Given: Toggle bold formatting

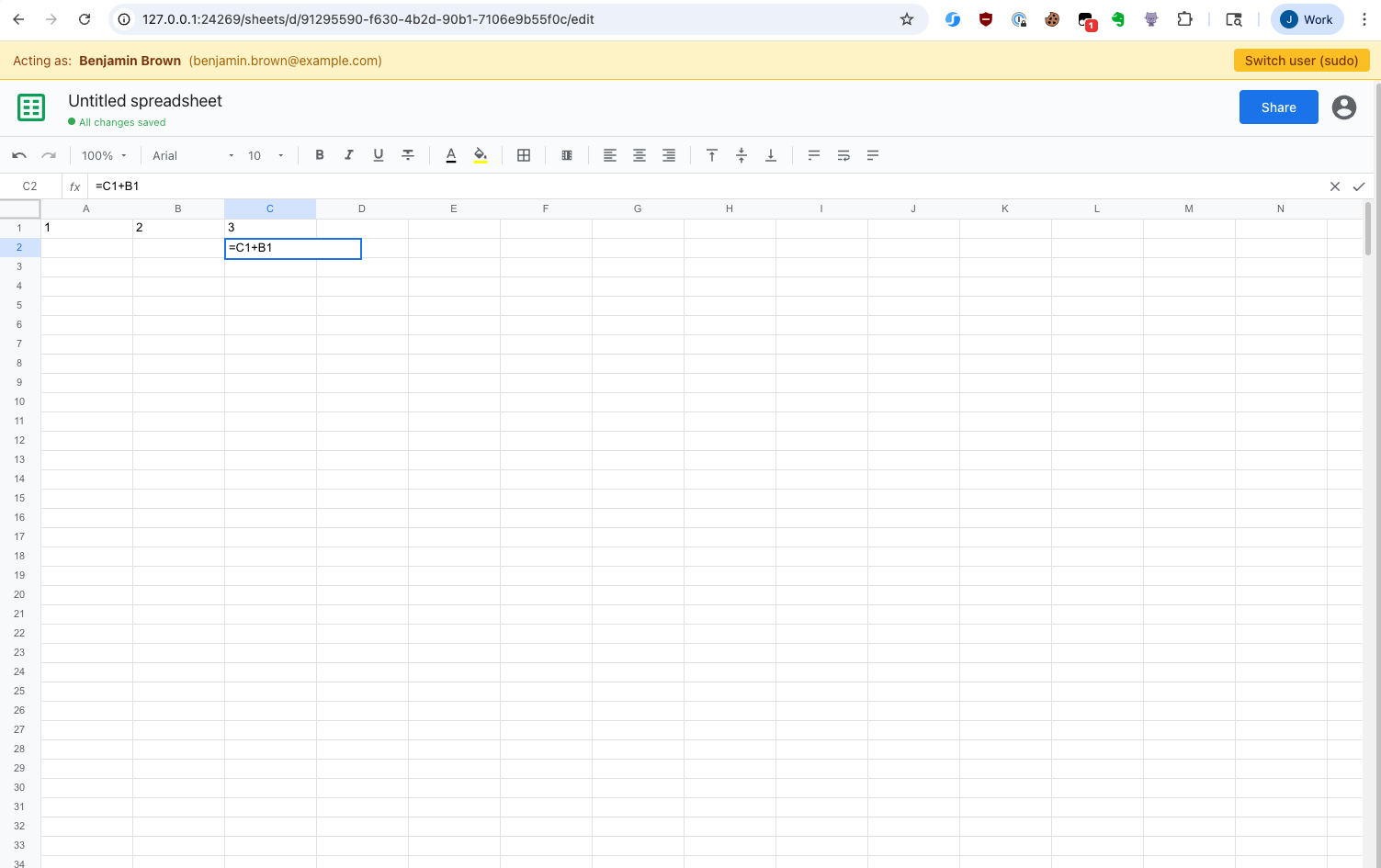Looking at the screenshot, I should [x=319, y=155].
